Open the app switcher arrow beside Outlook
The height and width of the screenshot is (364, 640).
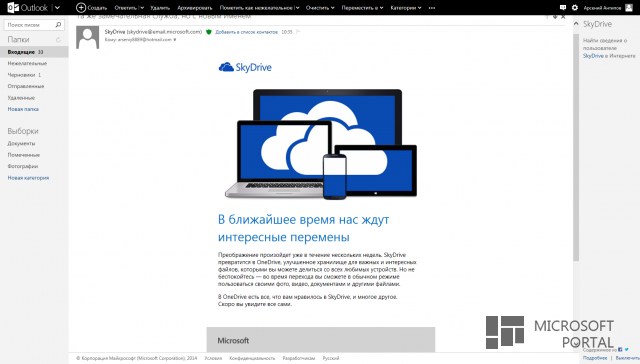58,7
